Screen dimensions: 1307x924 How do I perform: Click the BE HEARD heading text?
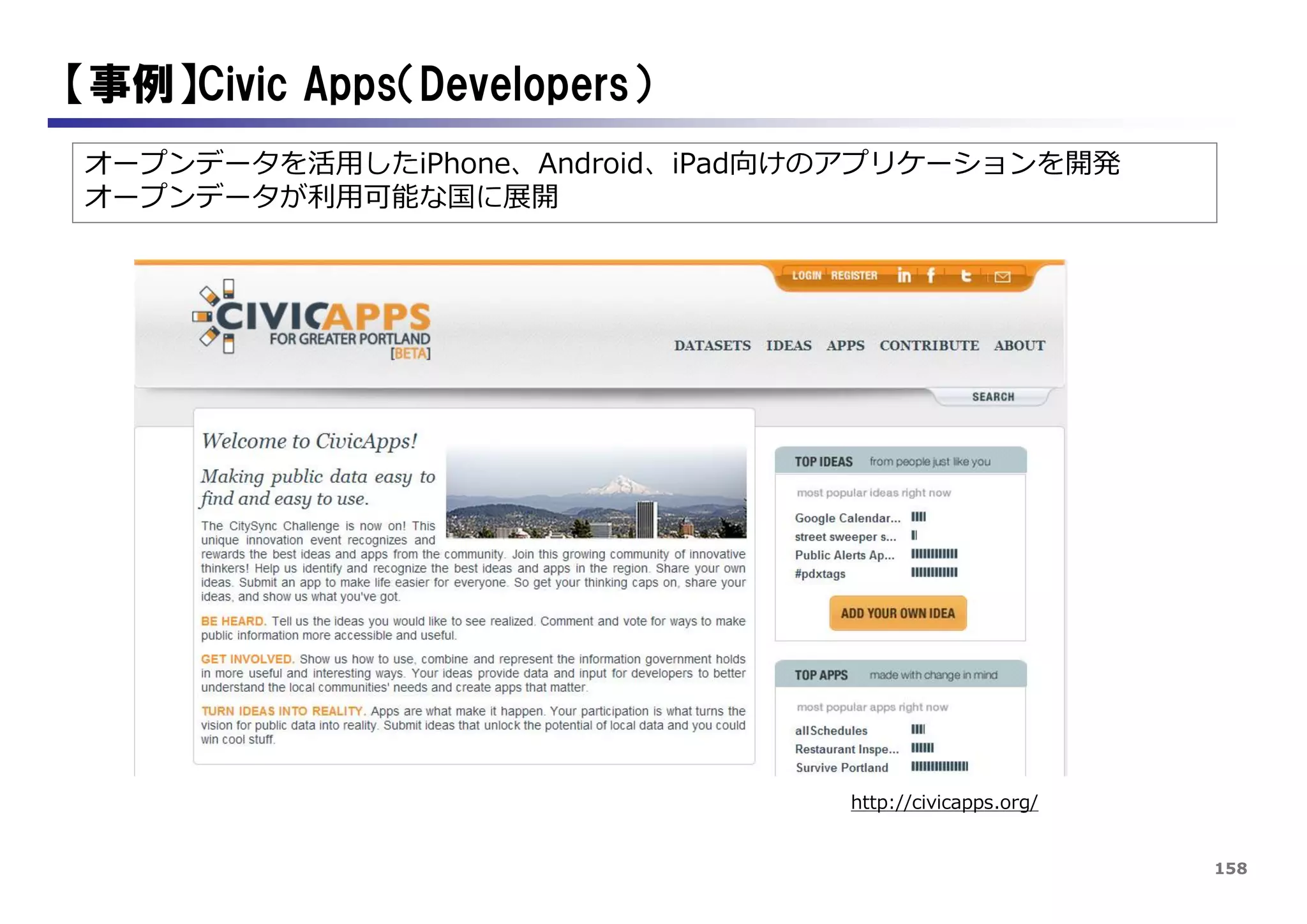(234, 621)
